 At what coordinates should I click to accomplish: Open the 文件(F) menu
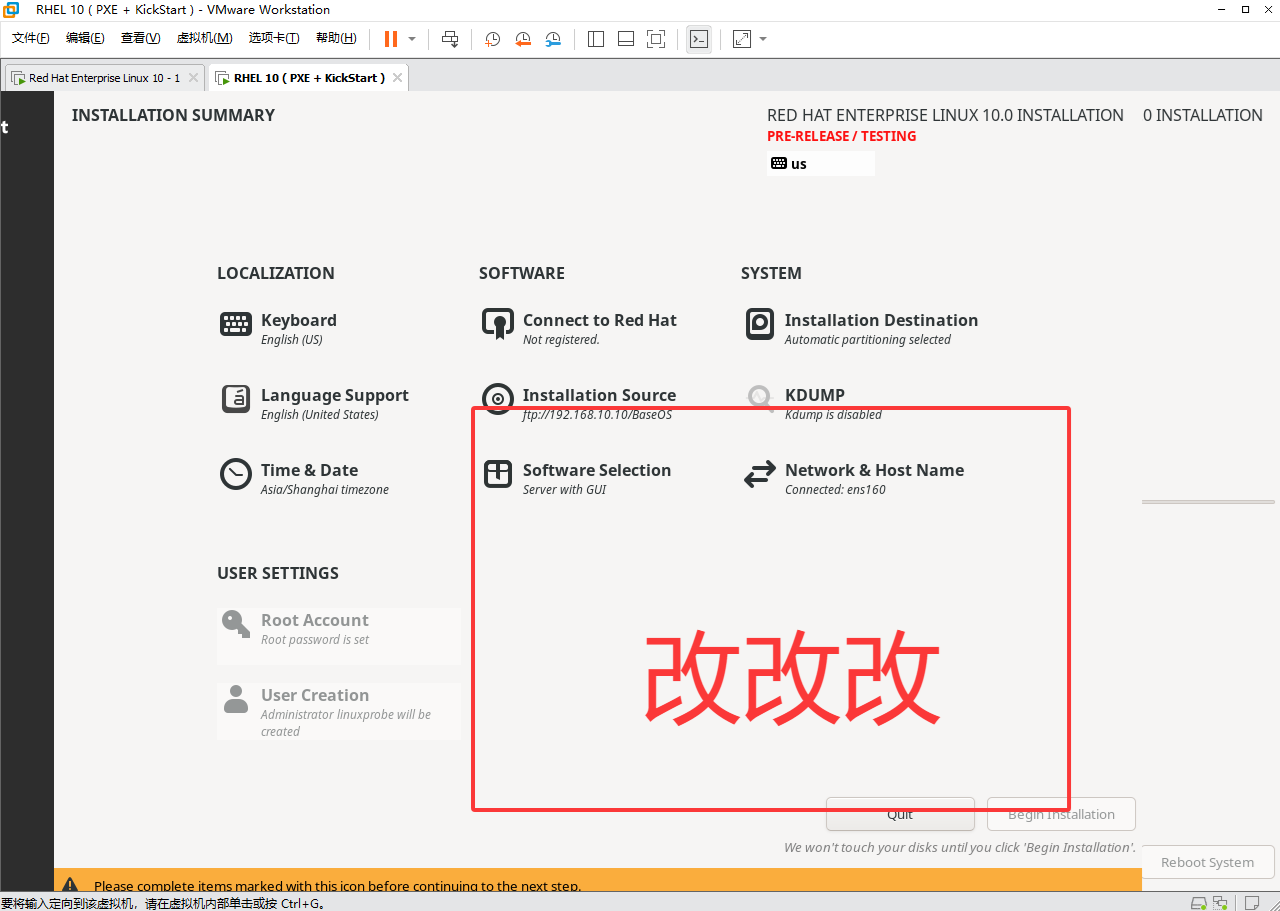pos(30,38)
